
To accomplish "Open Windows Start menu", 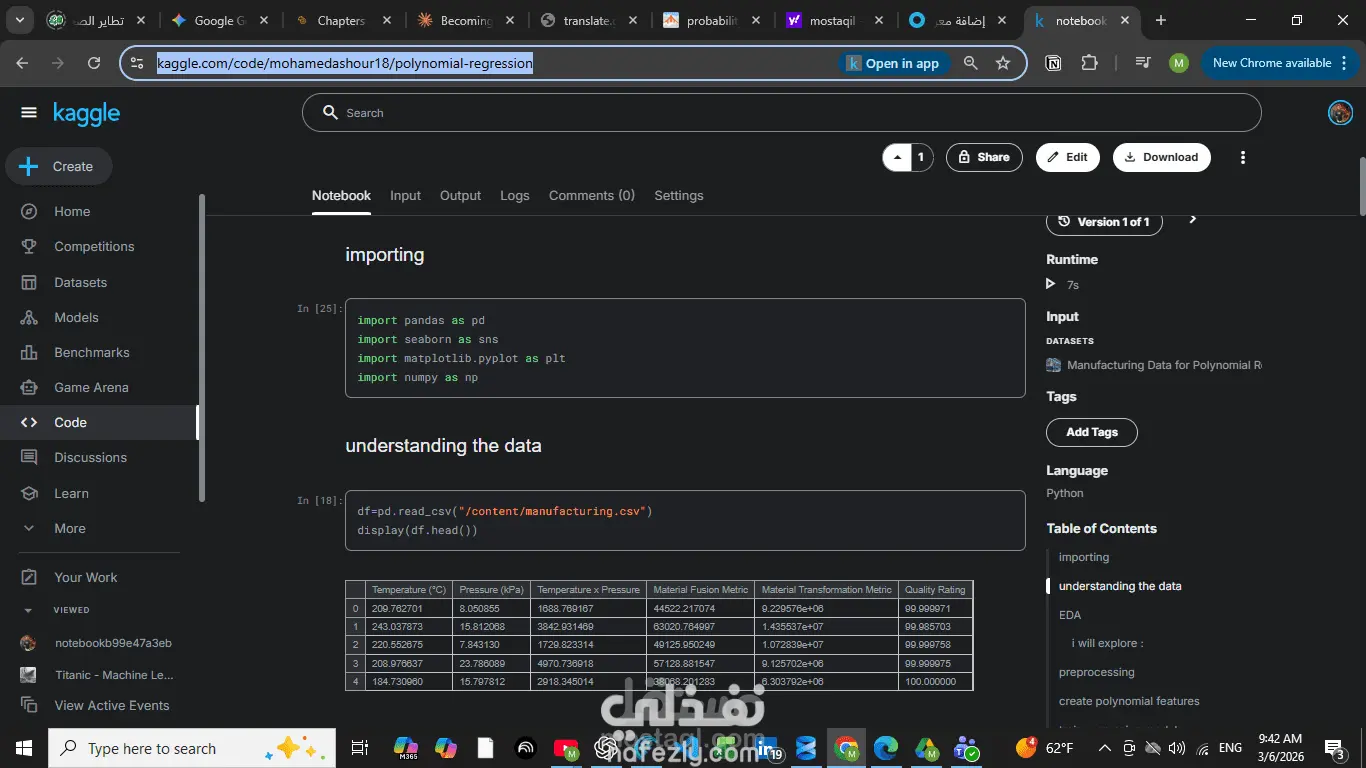I will point(24,748).
